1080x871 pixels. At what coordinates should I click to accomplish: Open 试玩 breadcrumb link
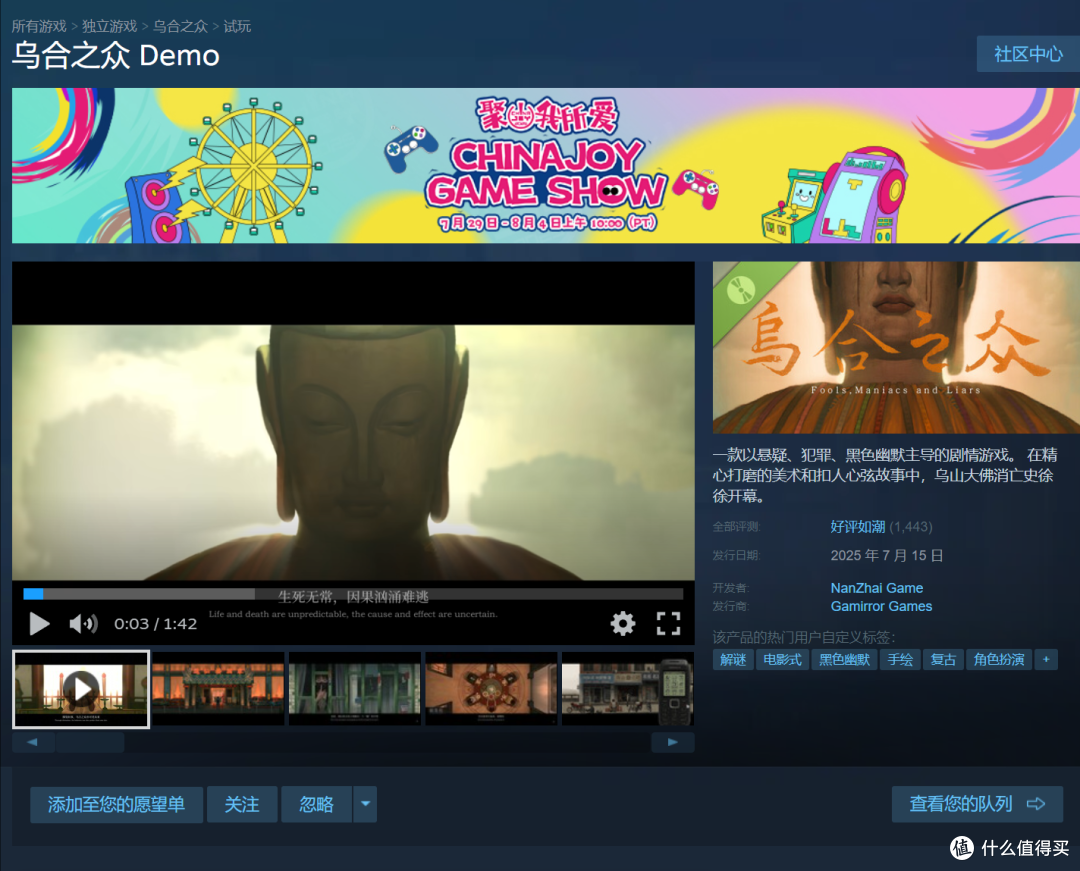click(x=237, y=26)
